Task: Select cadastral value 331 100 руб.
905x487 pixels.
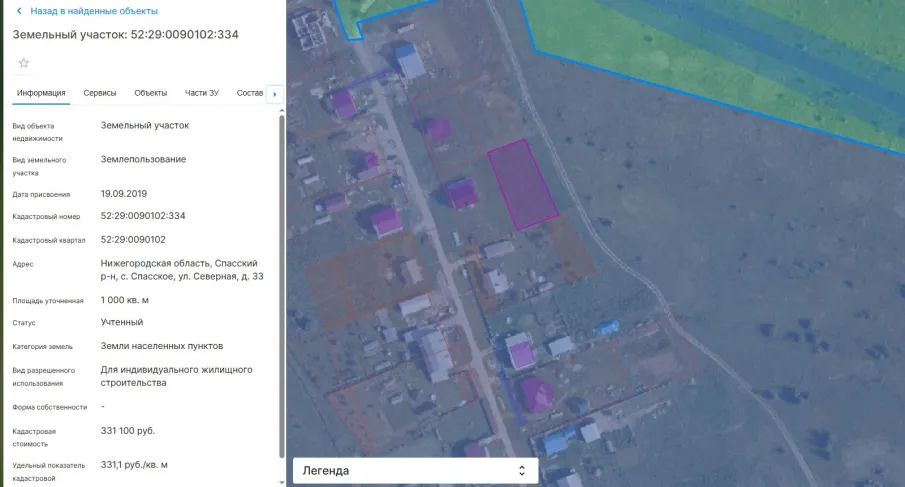Action: pos(128,431)
